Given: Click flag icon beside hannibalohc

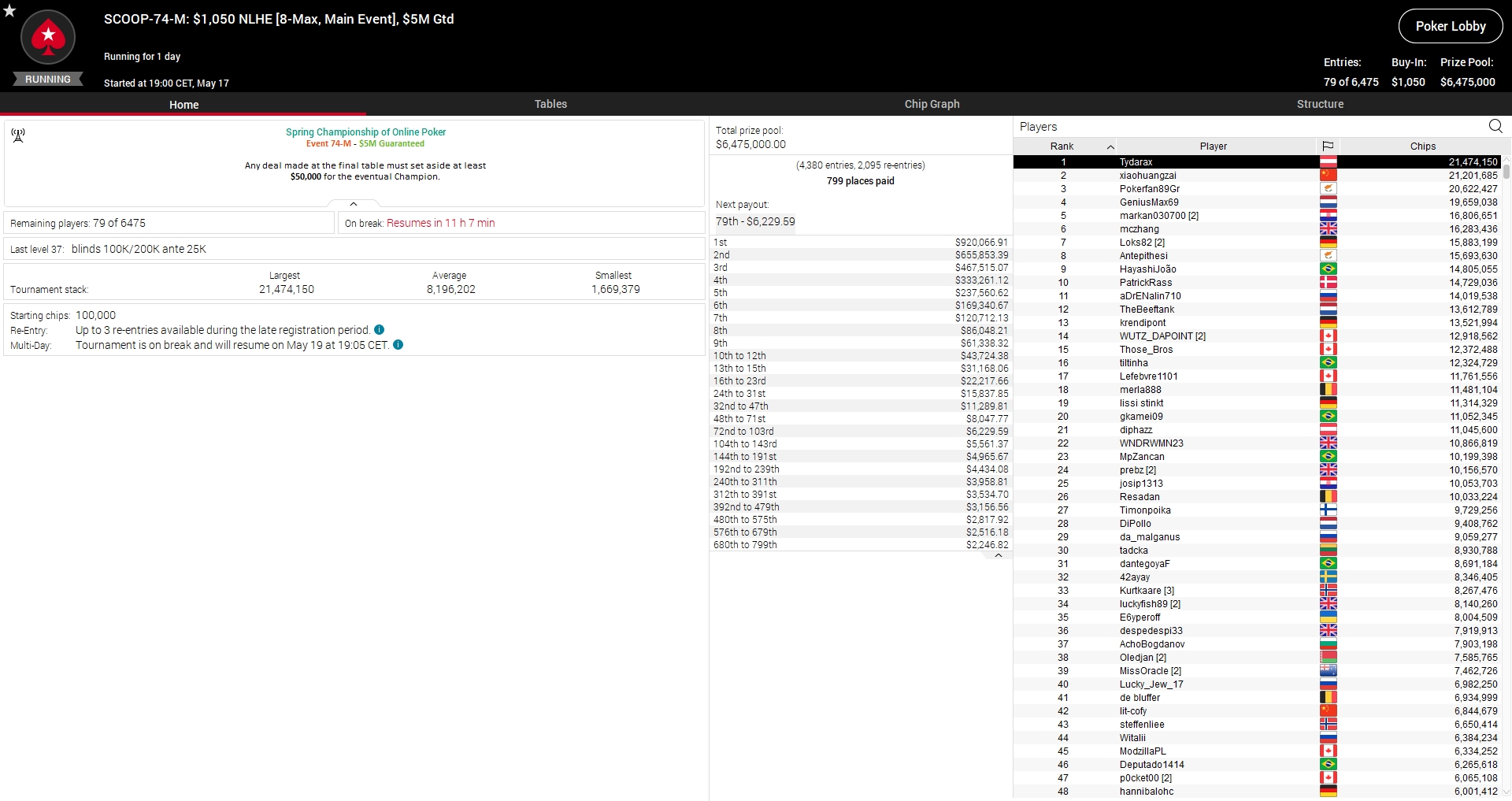Looking at the screenshot, I should point(1329,792).
